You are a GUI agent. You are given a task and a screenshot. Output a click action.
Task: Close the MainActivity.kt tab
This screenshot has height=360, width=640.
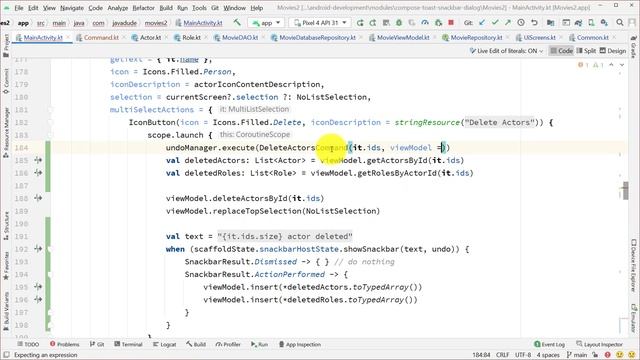68,38
